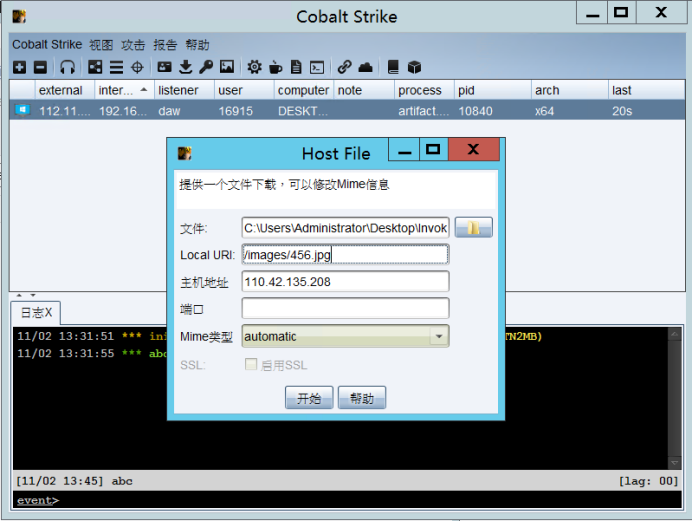Viewport: 692px width, 521px height.
Task: Open downloads arrow icon in toolbar
Action: click(x=186, y=67)
